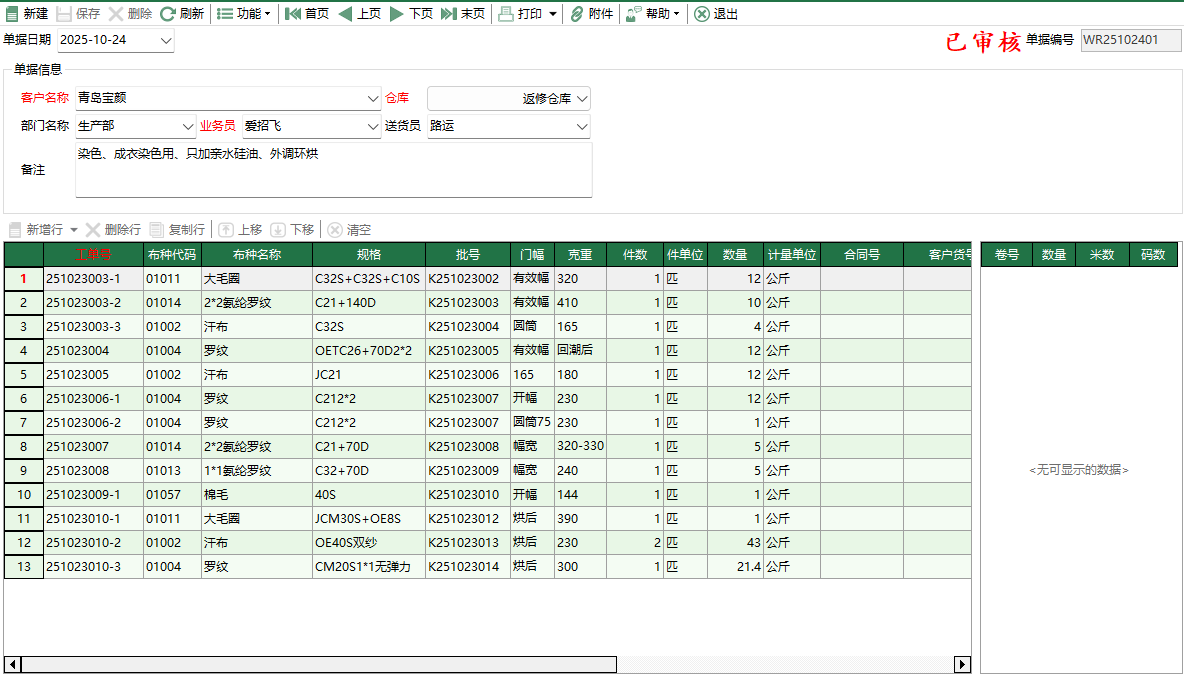Expand the 送货员 dropdown
This screenshot has width=1184, height=676.
[582, 127]
